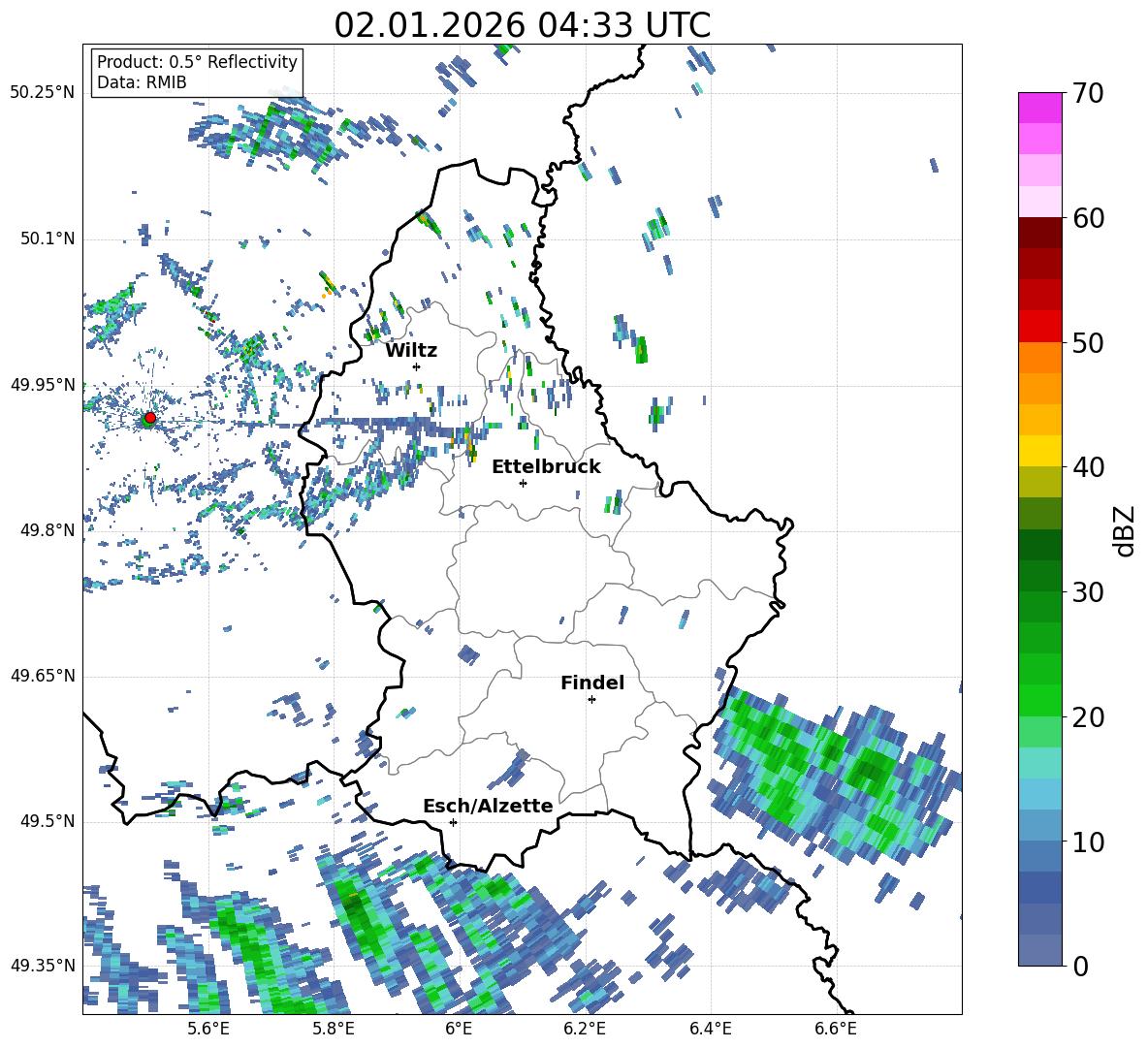Pick the yellow 40 dBZ colorbar swatch

coord(1039,452)
